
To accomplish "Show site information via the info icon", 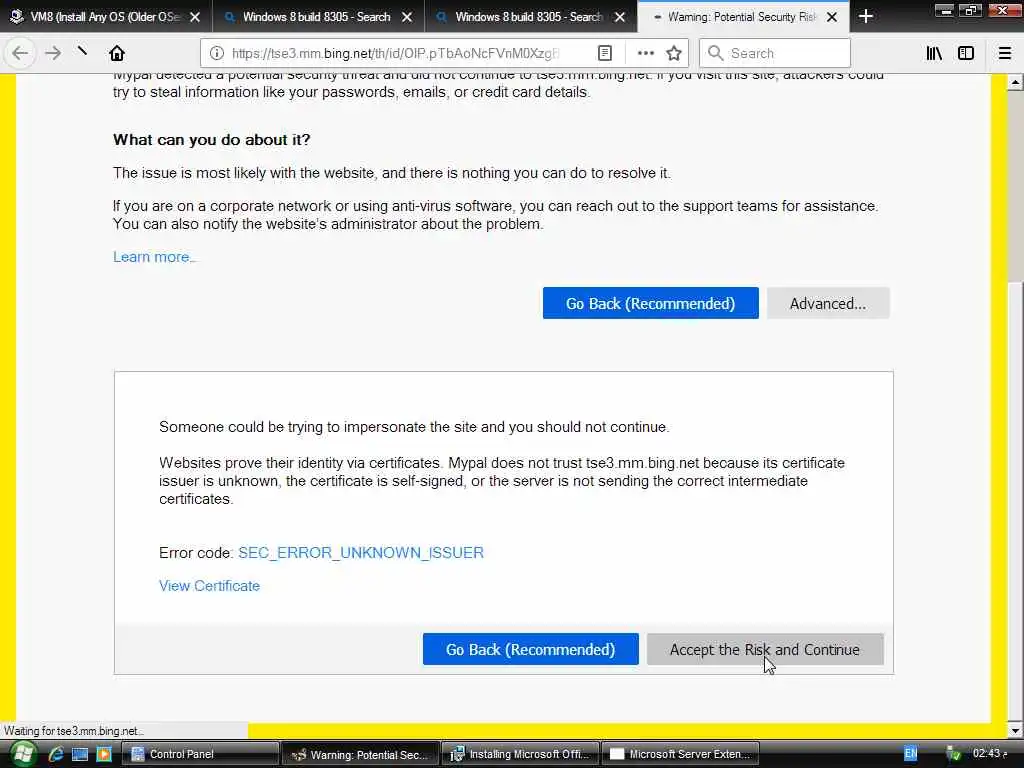I will tap(216, 53).
